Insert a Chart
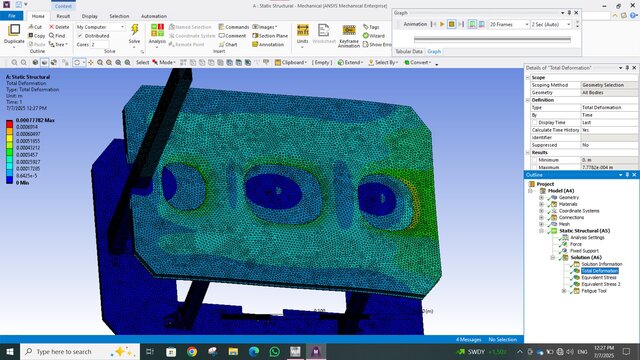640x360 pixels. [x=228, y=44]
